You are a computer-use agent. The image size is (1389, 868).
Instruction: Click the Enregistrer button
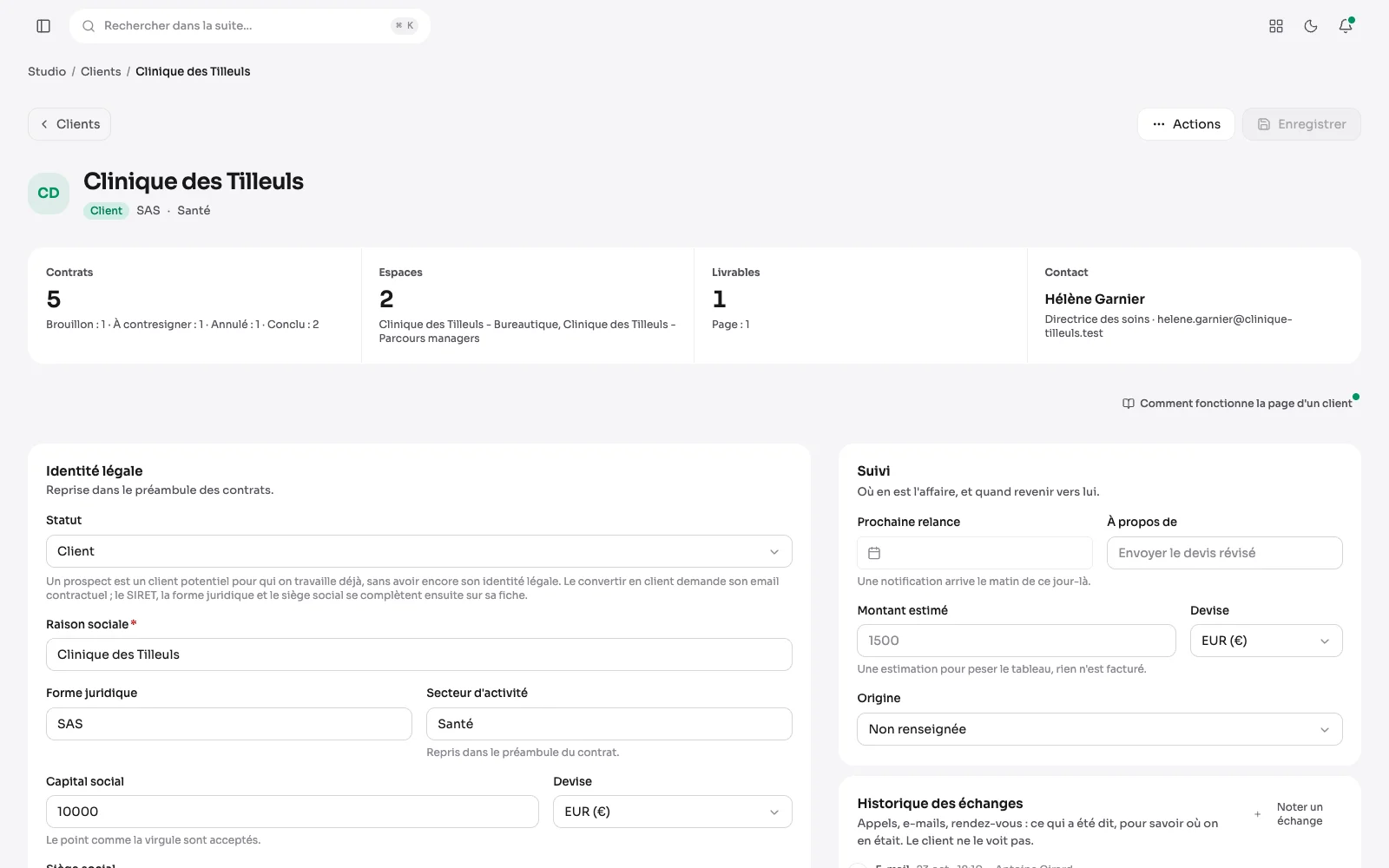[1301, 124]
